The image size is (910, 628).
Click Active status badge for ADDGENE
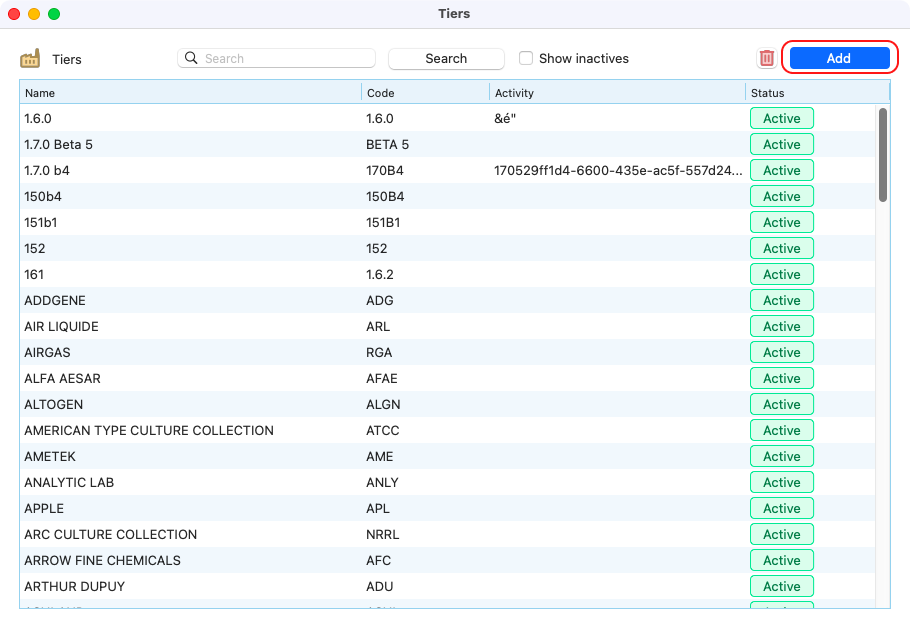pyautogui.click(x=782, y=301)
